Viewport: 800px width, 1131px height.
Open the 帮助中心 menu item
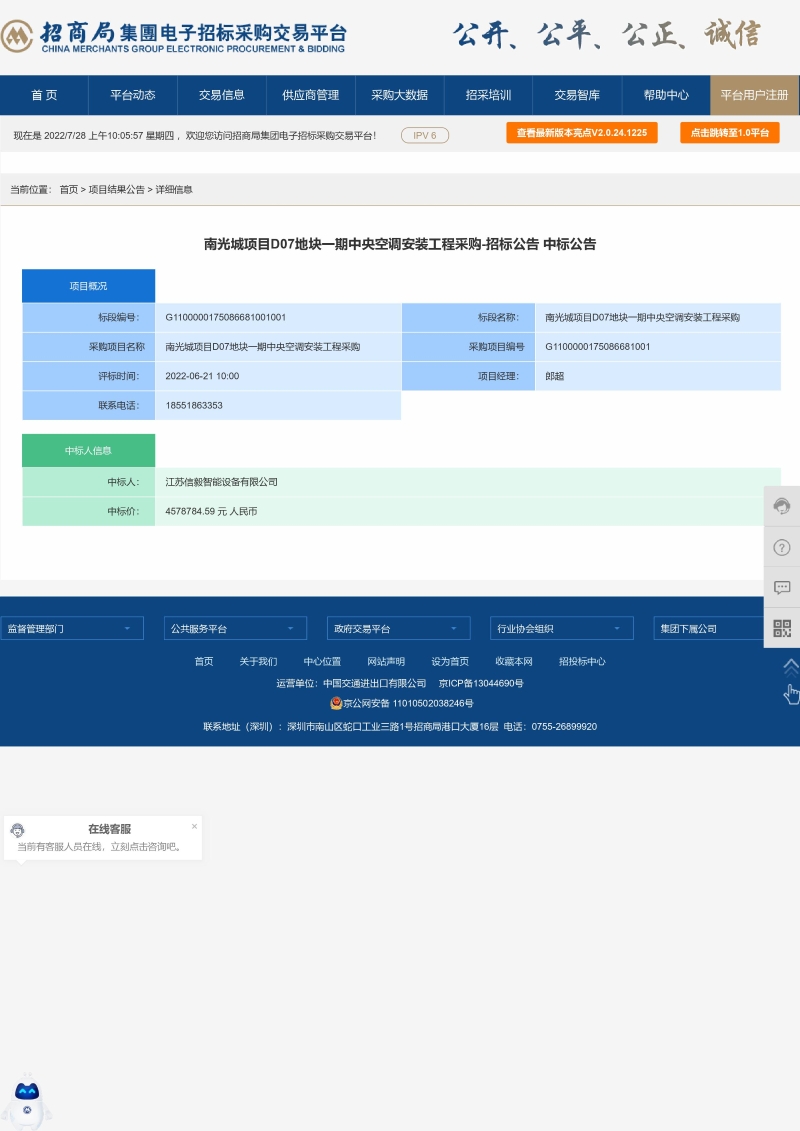click(666, 95)
